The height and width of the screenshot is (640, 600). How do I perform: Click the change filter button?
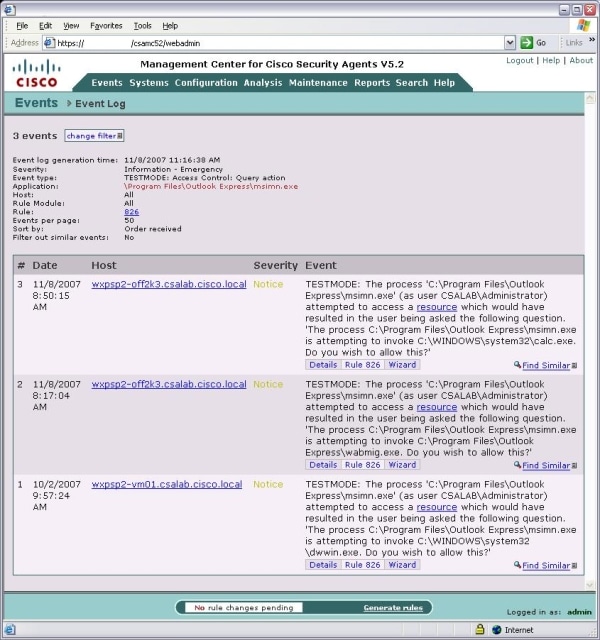click(94, 136)
